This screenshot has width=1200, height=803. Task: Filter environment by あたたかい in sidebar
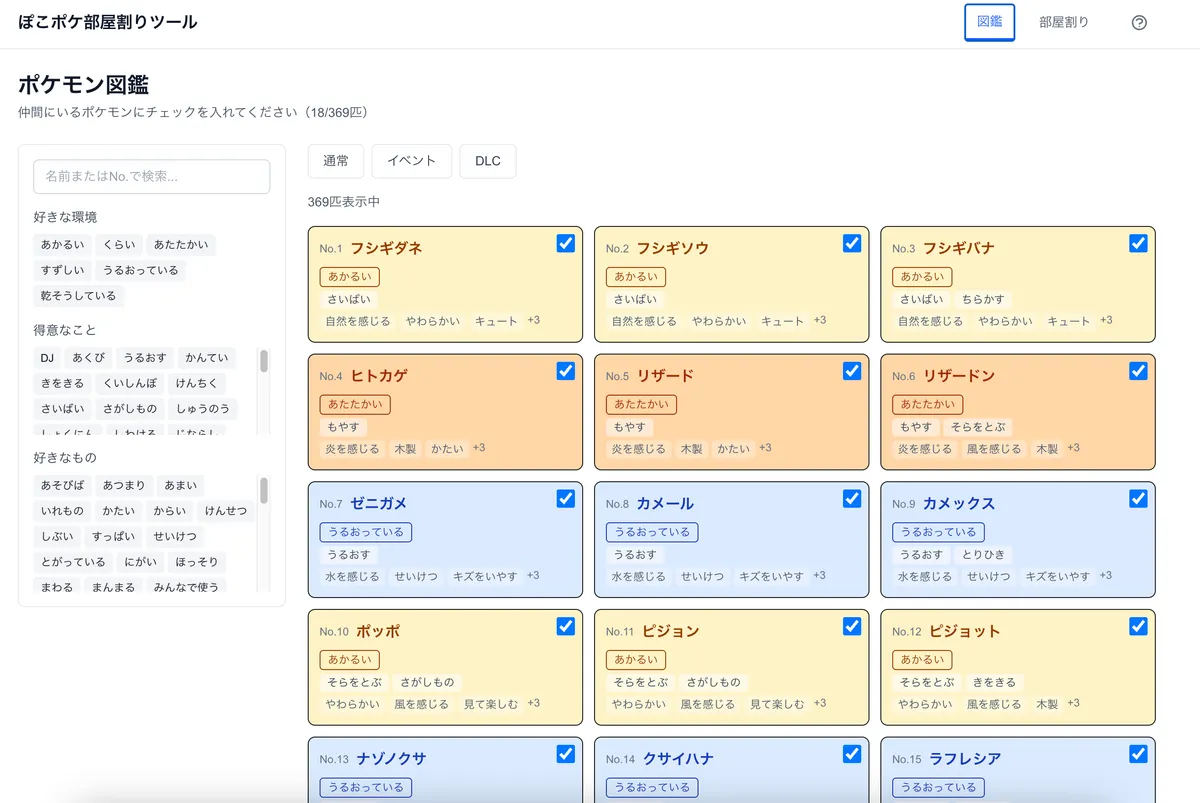[181, 245]
